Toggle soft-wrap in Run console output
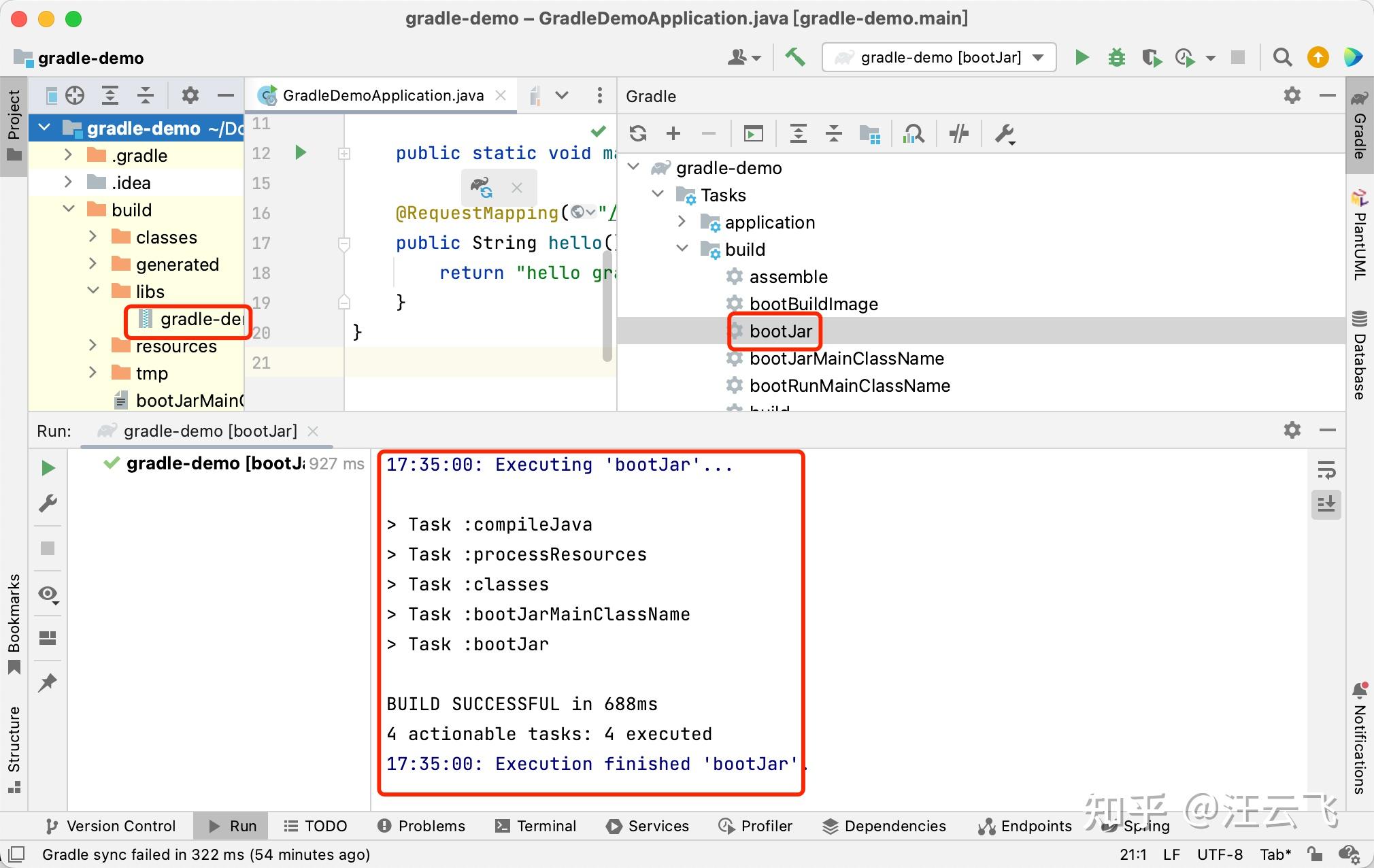1374x868 pixels. coord(1327,470)
